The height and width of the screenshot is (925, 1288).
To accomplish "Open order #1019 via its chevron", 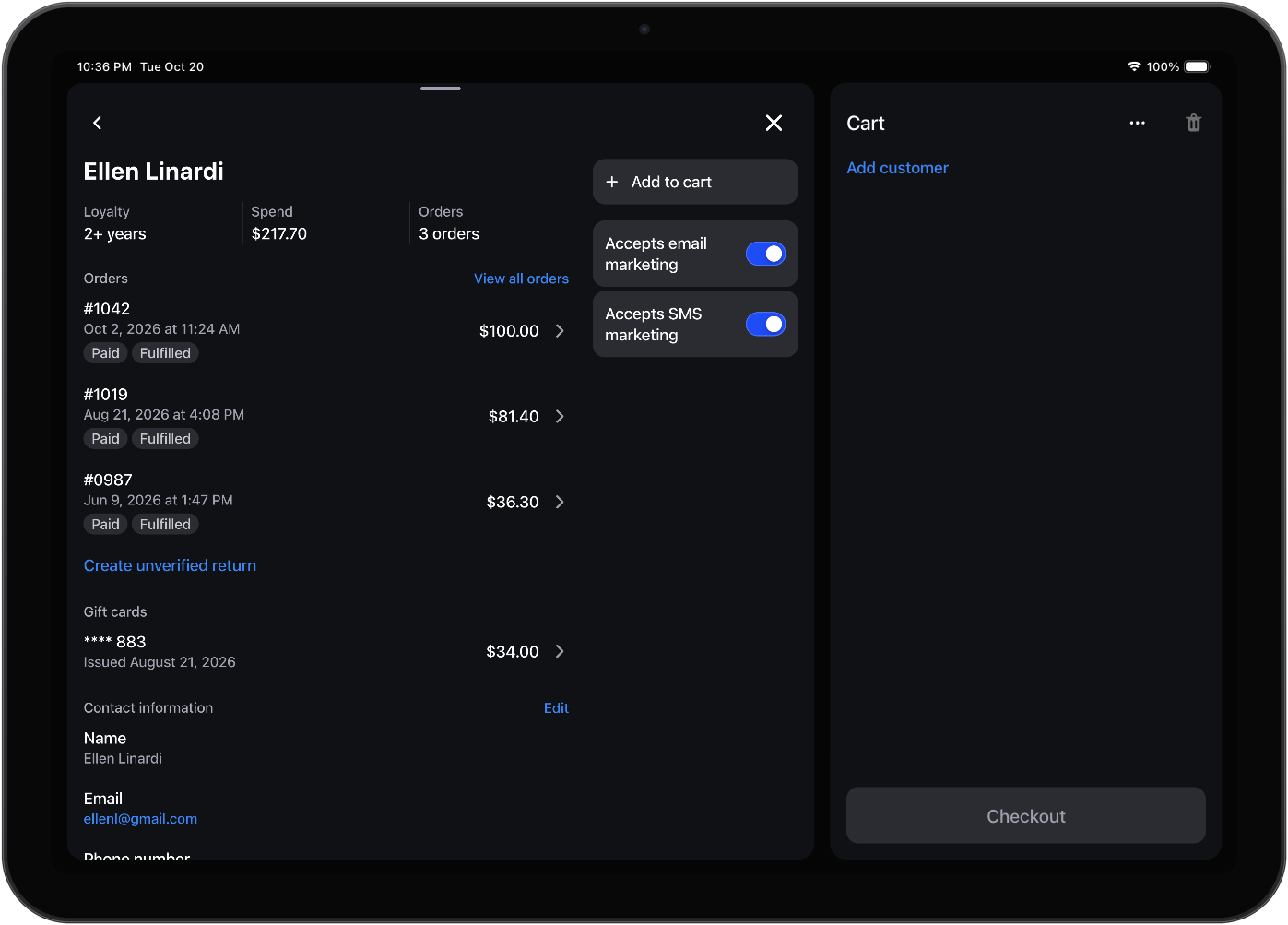I will pyautogui.click(x=560, y=417).
